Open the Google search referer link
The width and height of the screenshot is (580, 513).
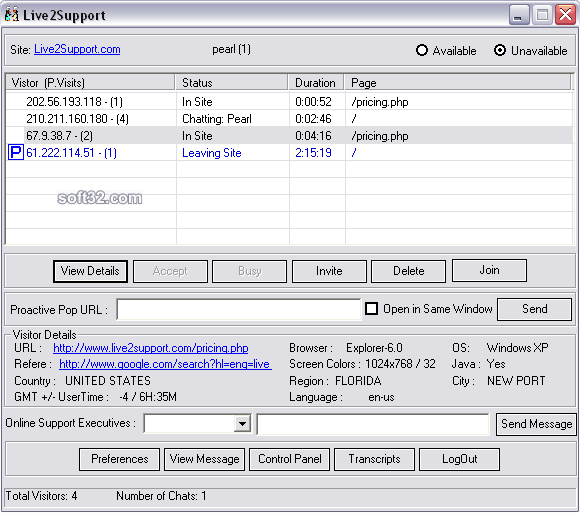coord(165,364)
